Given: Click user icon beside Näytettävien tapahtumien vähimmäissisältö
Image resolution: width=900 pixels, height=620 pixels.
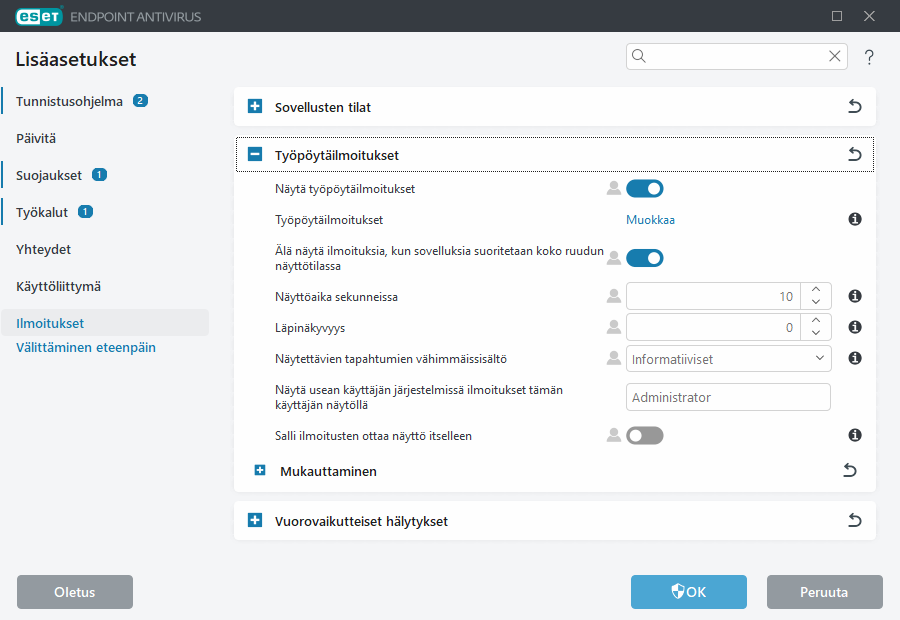Looking at the screenshot, I should [x=614, y=358].
